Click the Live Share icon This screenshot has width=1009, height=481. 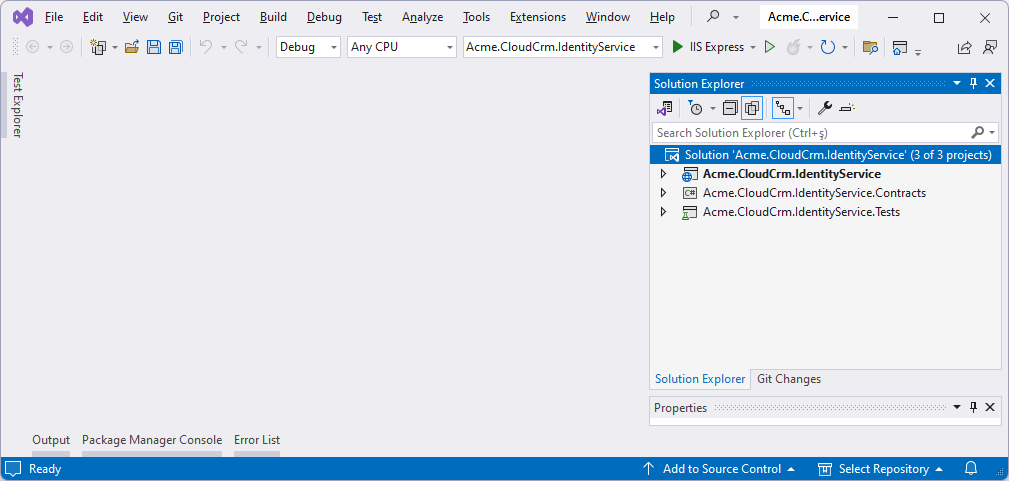click(x=965, y=47)
